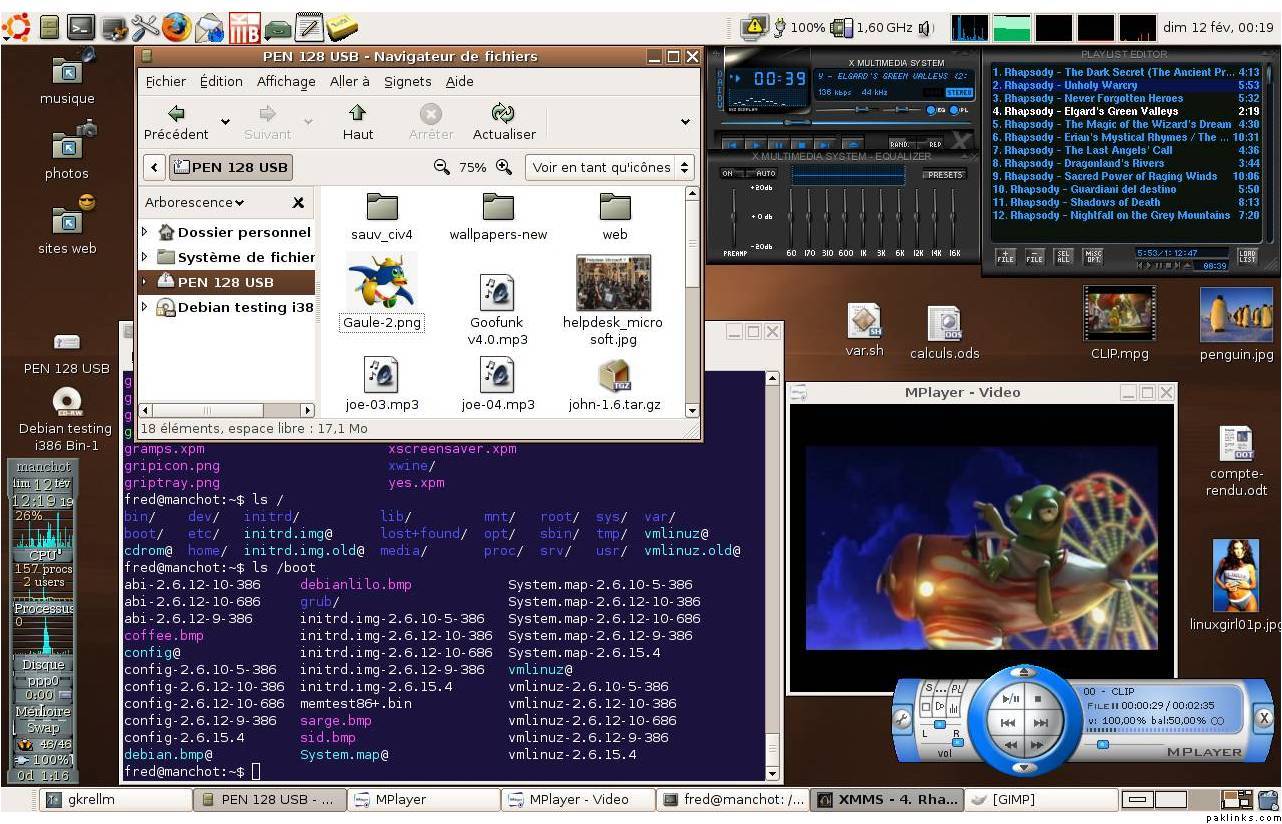Open the terminal launcher in the top panel

[x=81, y=27]
